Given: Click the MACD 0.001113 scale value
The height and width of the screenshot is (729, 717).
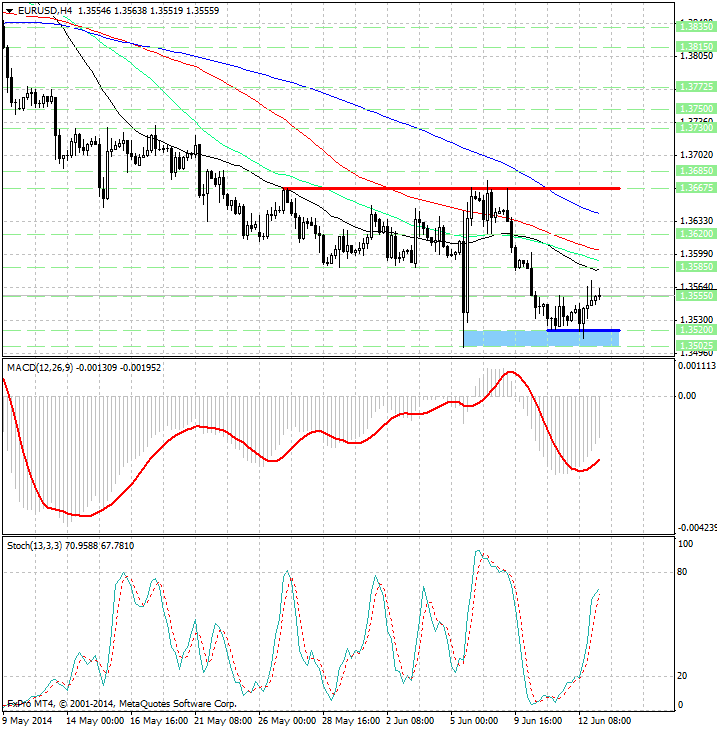Looking at the screenshot, I should (x=697, y=366).
